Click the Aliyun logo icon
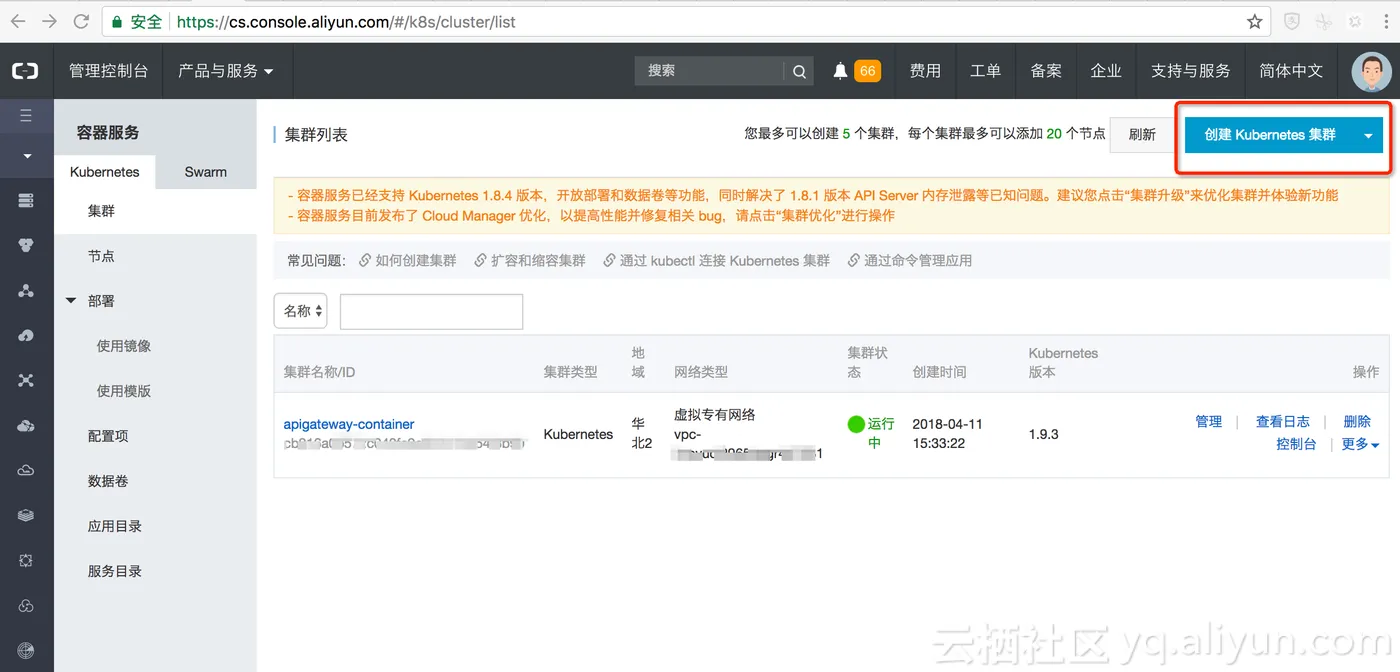 coord(25,71)
